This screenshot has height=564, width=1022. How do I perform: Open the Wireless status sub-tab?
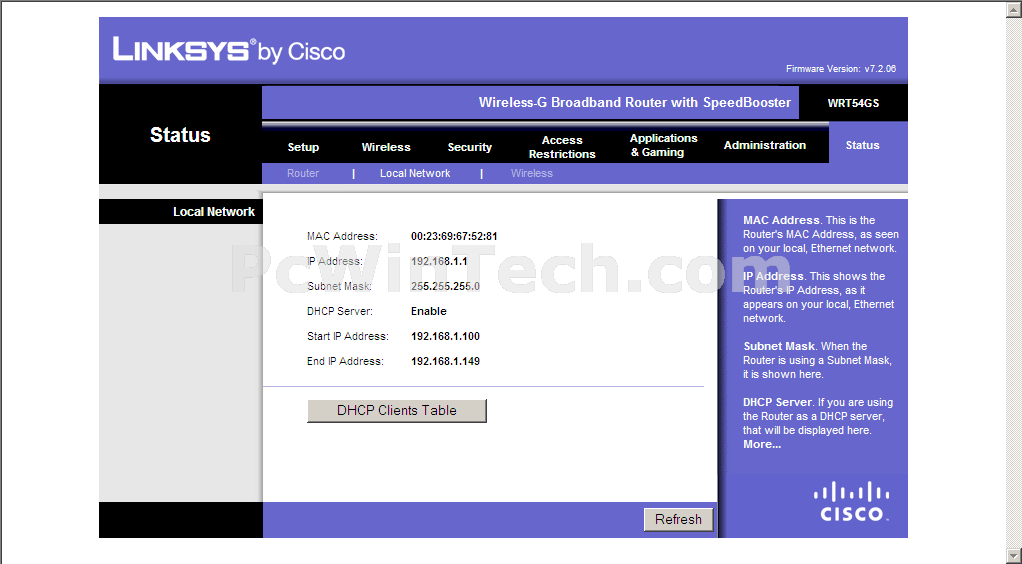(x=532, y=173)
